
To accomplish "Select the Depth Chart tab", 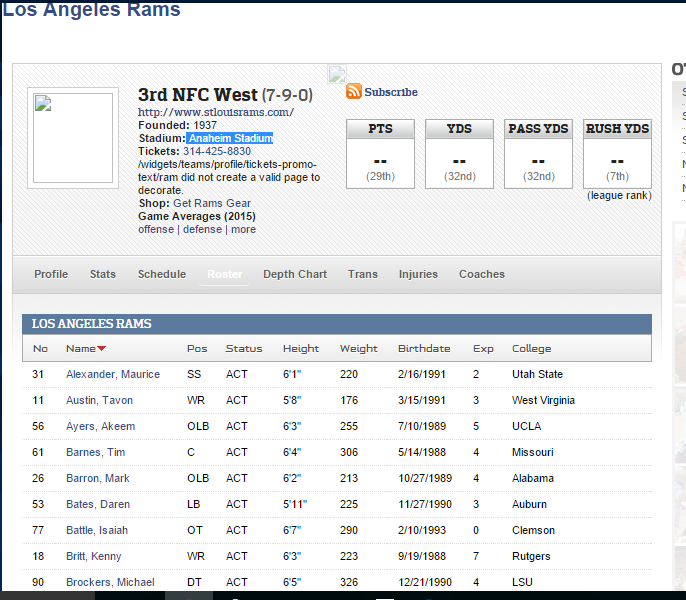I will [295, 274].
